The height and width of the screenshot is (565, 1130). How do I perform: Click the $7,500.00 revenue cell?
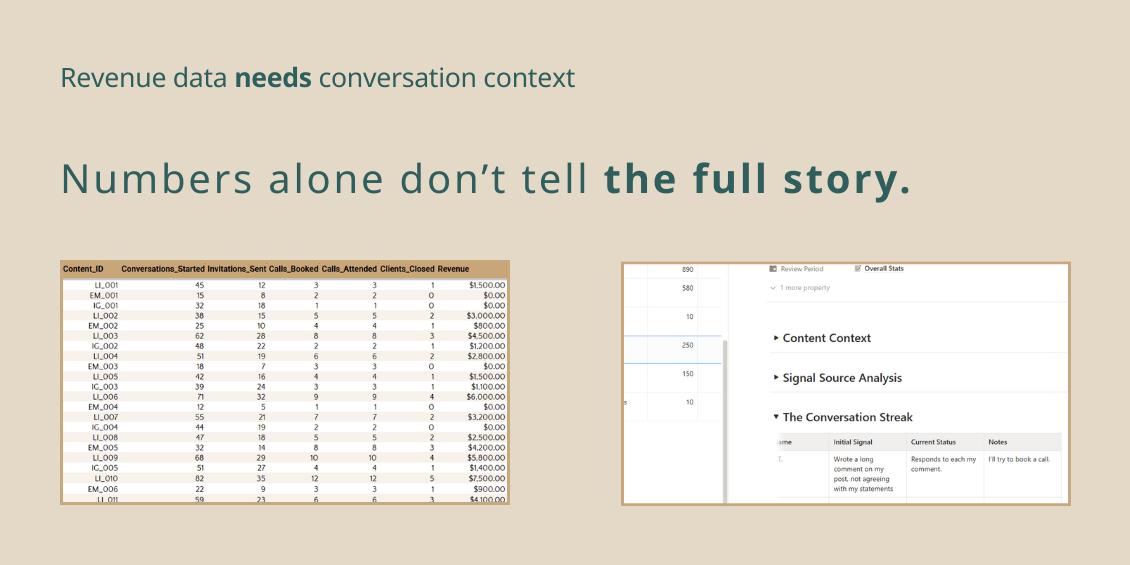(486, 478)
